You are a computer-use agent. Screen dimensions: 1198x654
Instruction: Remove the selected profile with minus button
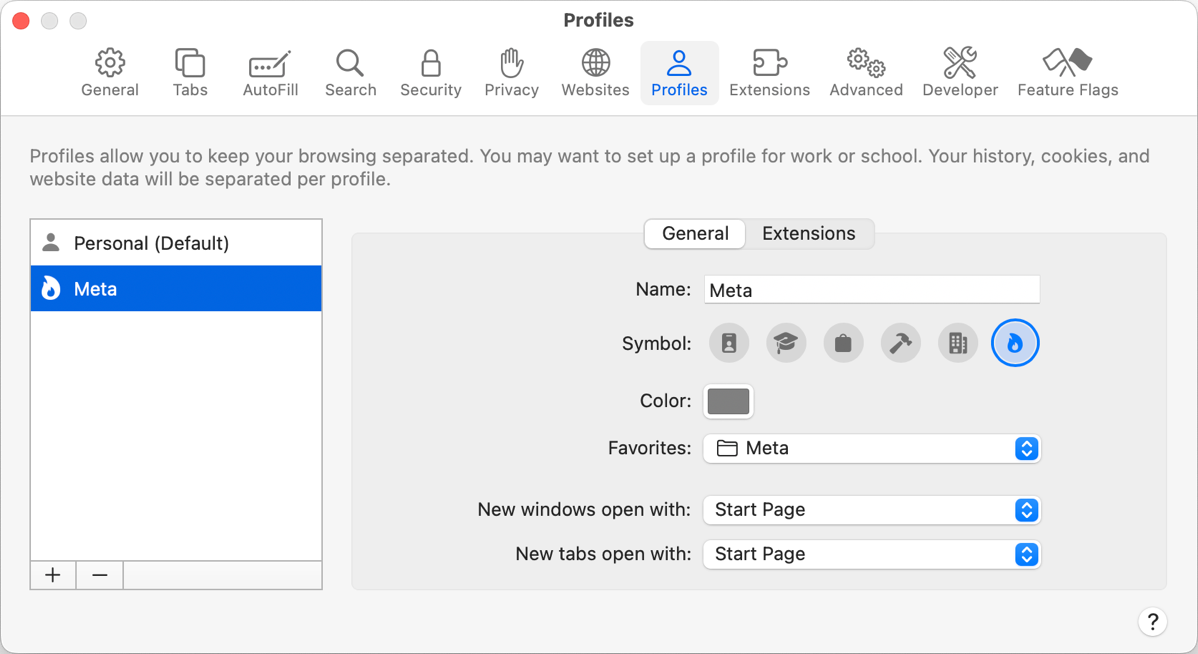coord(100,575)
